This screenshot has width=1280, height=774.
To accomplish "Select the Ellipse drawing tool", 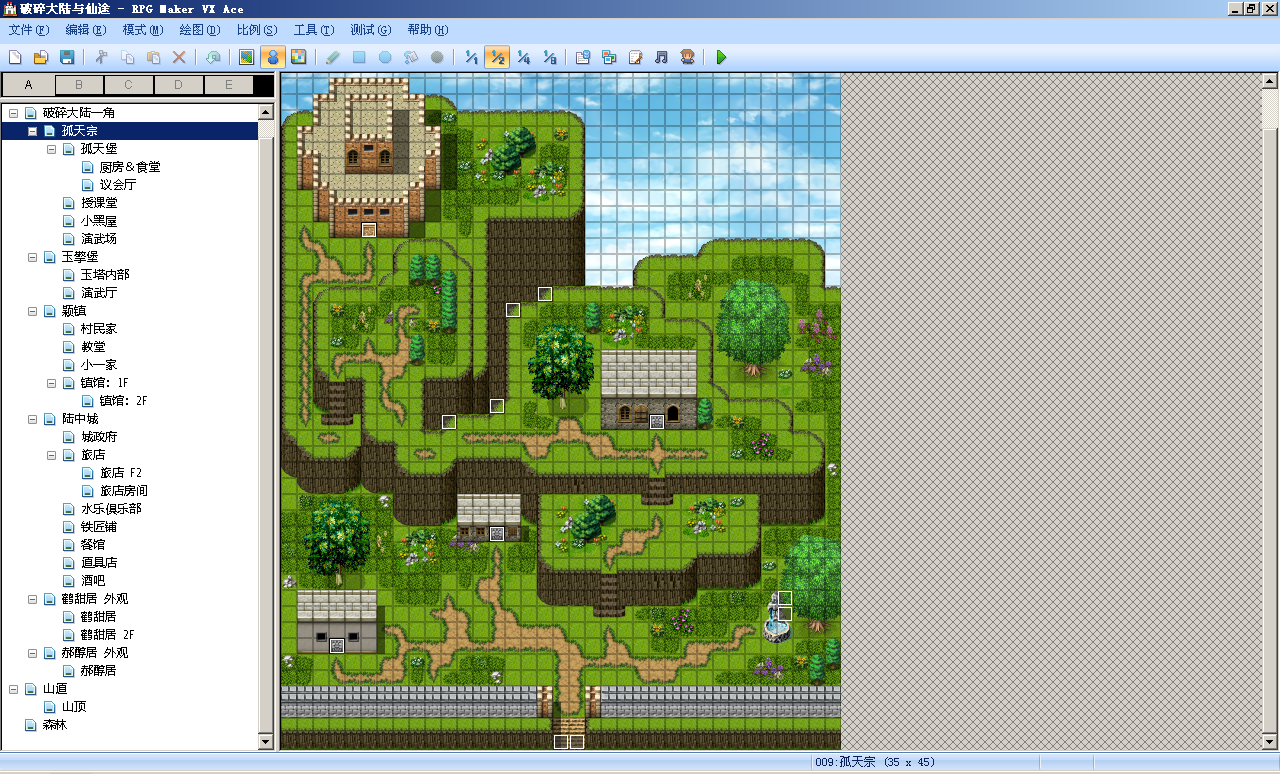I will click(385, 57).
